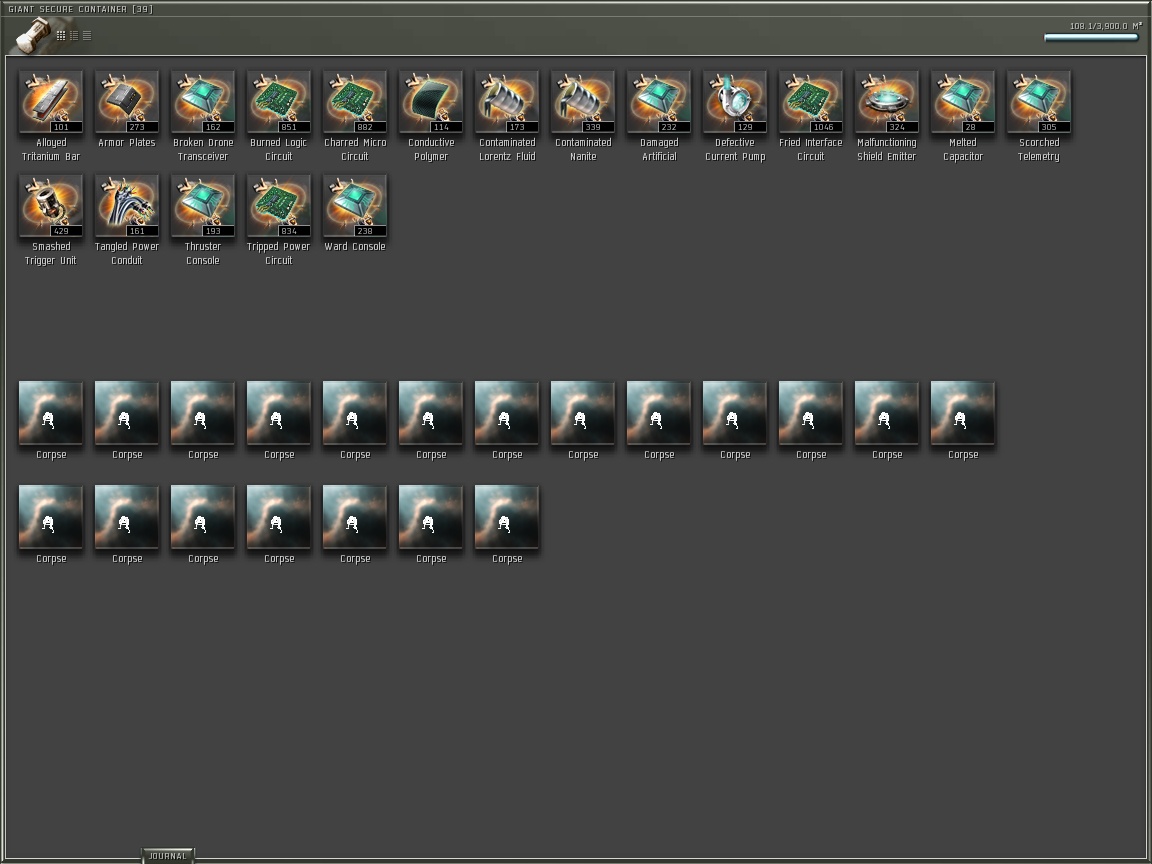Open the Journal tab

coord(168,856)
